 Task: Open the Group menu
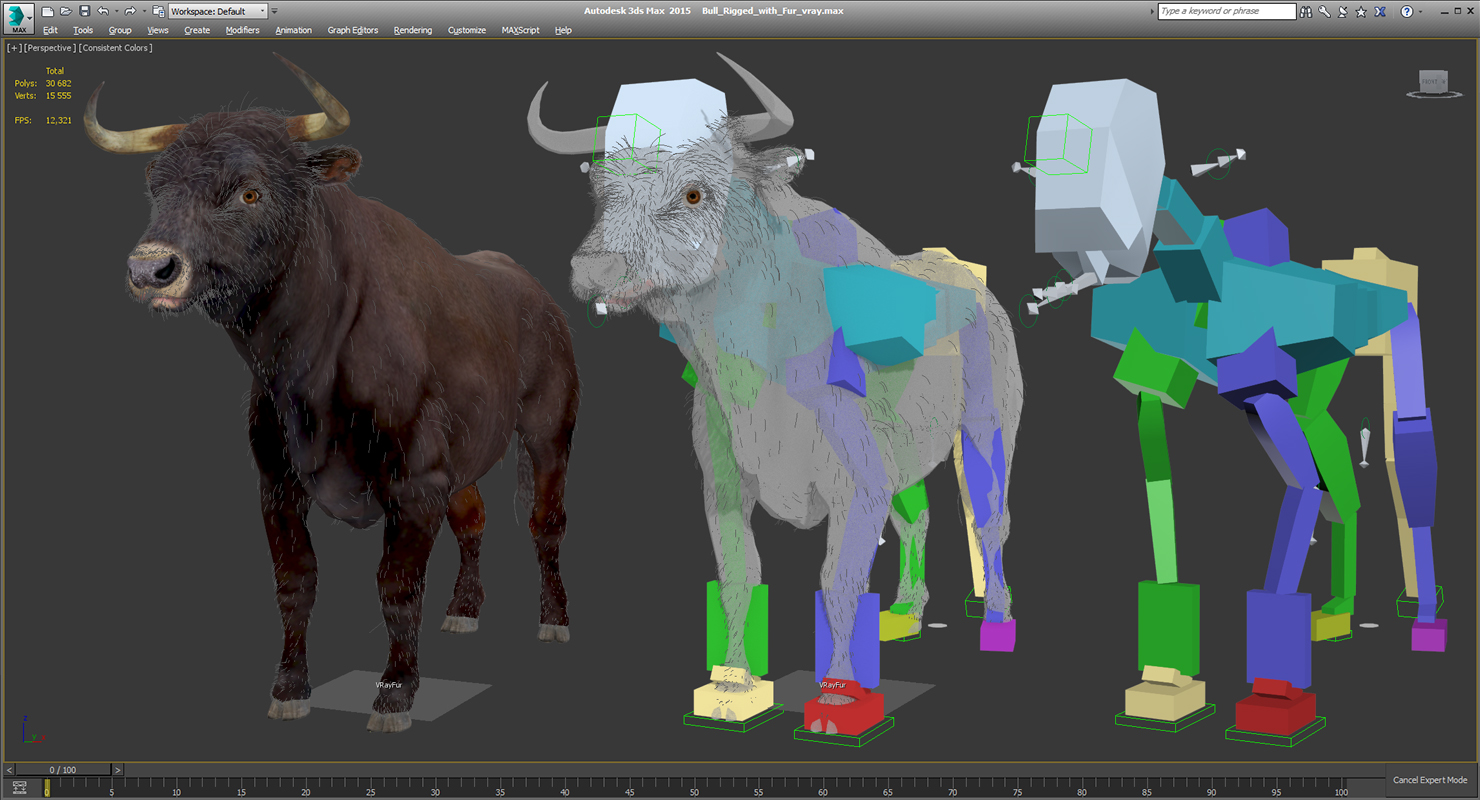click(120, 30)
